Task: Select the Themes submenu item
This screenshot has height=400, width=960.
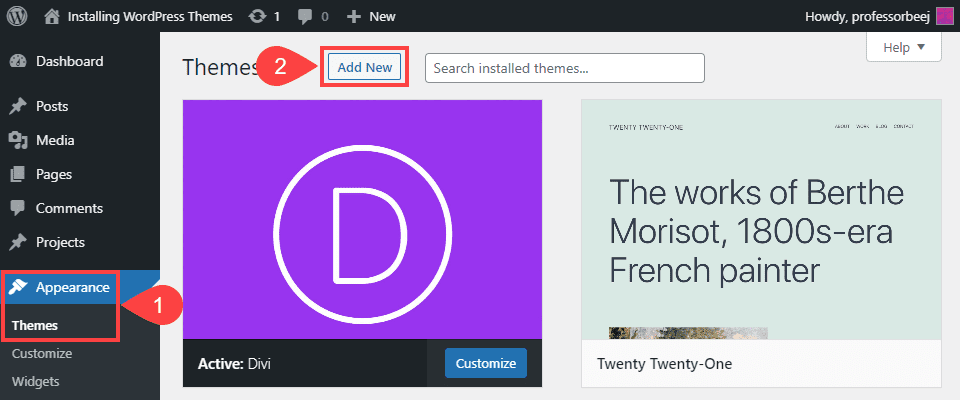Action: [x=35, y=325]
